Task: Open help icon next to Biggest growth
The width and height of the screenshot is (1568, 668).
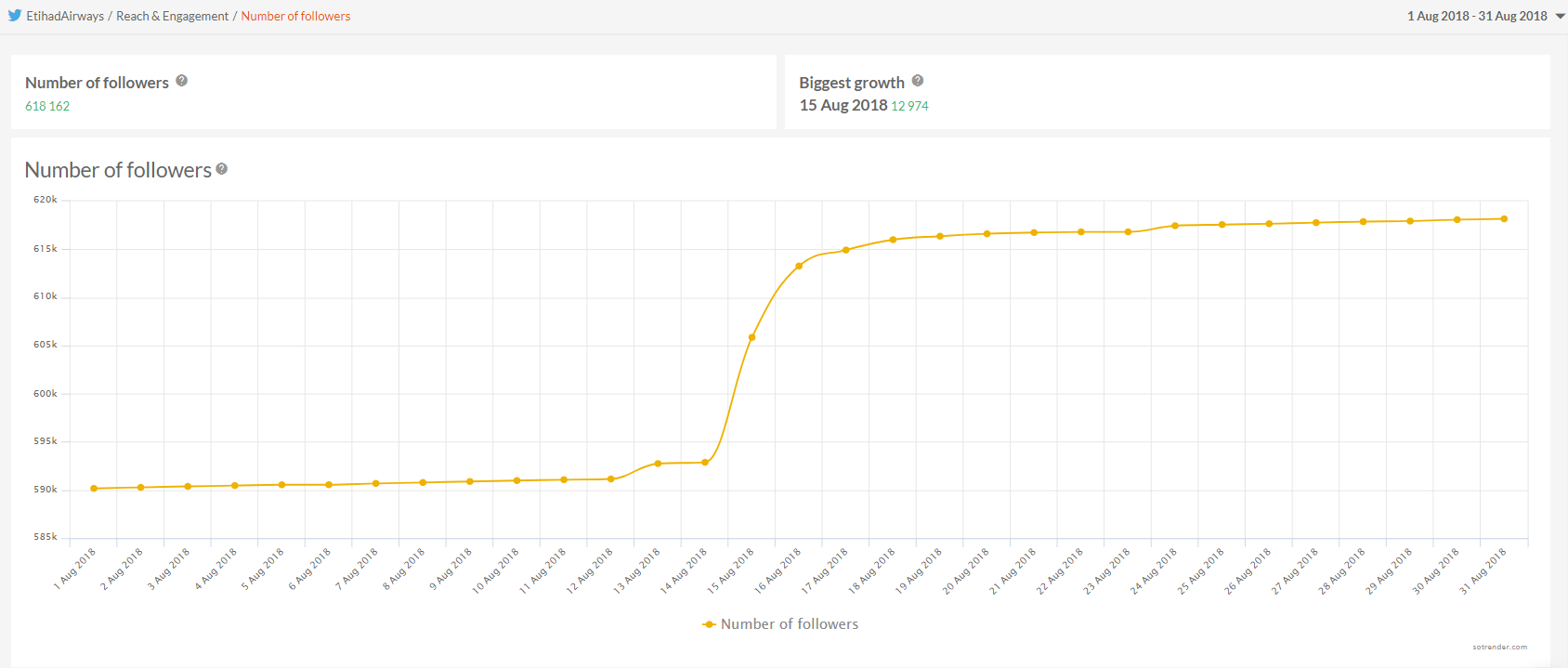Action: (x=918, y=81)
